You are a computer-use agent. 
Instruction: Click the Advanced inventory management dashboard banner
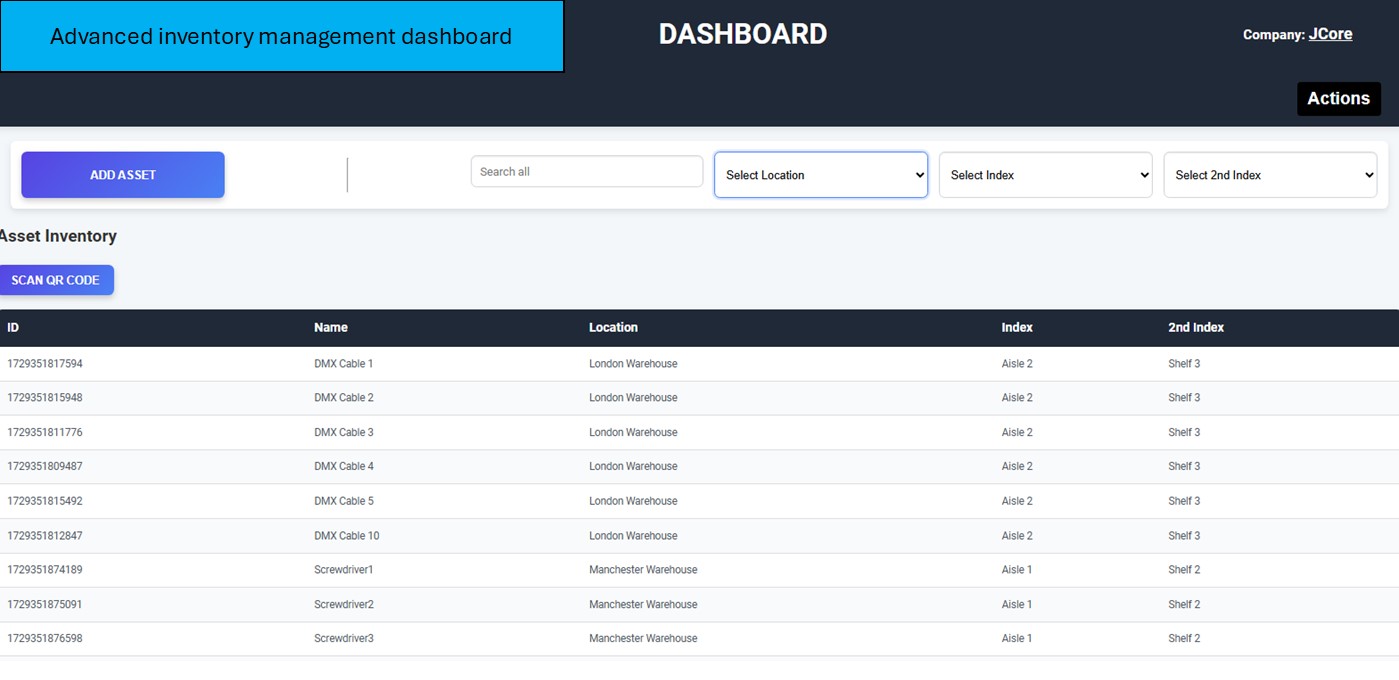281,37
